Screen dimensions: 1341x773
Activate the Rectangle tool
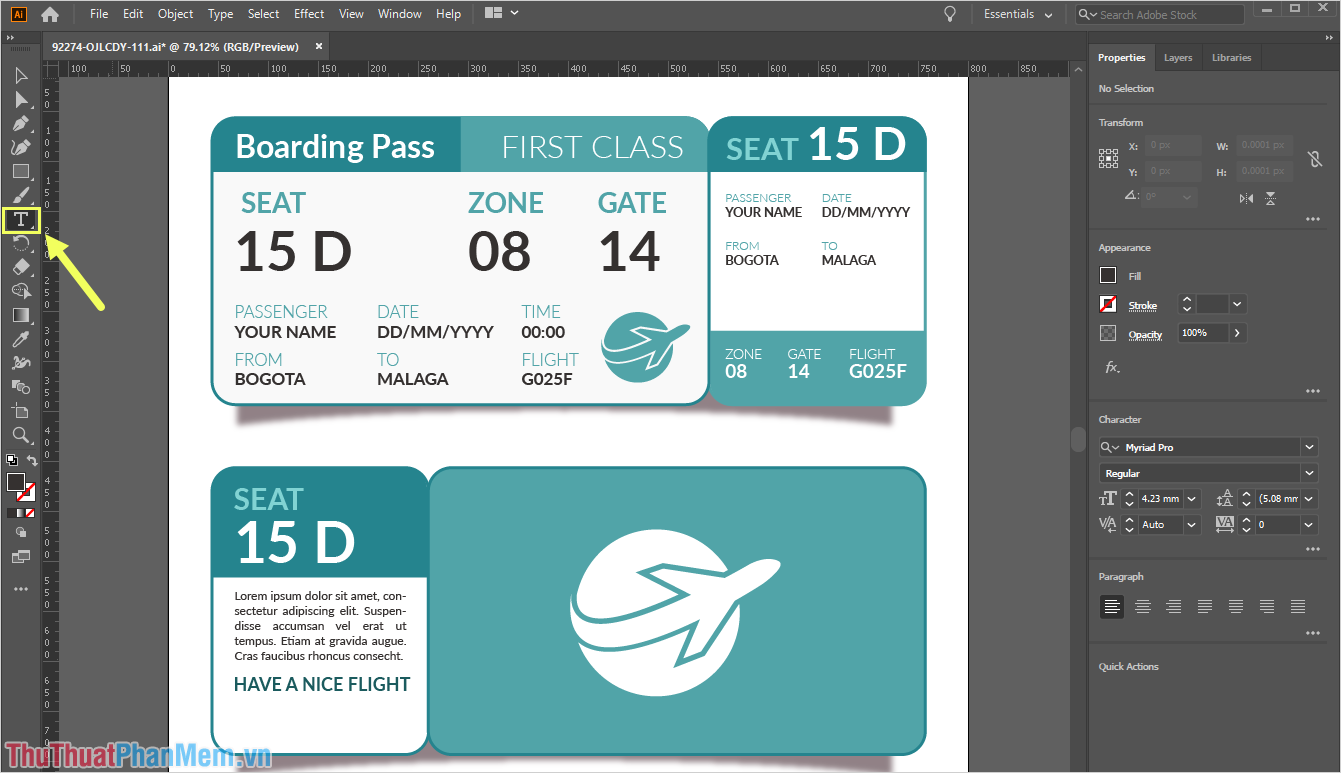20,172
